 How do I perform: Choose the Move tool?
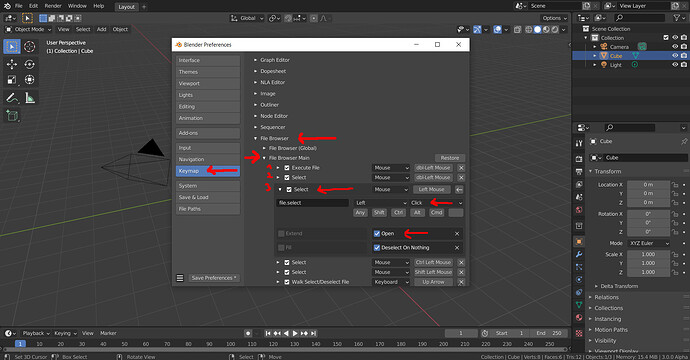click(12, 64)
